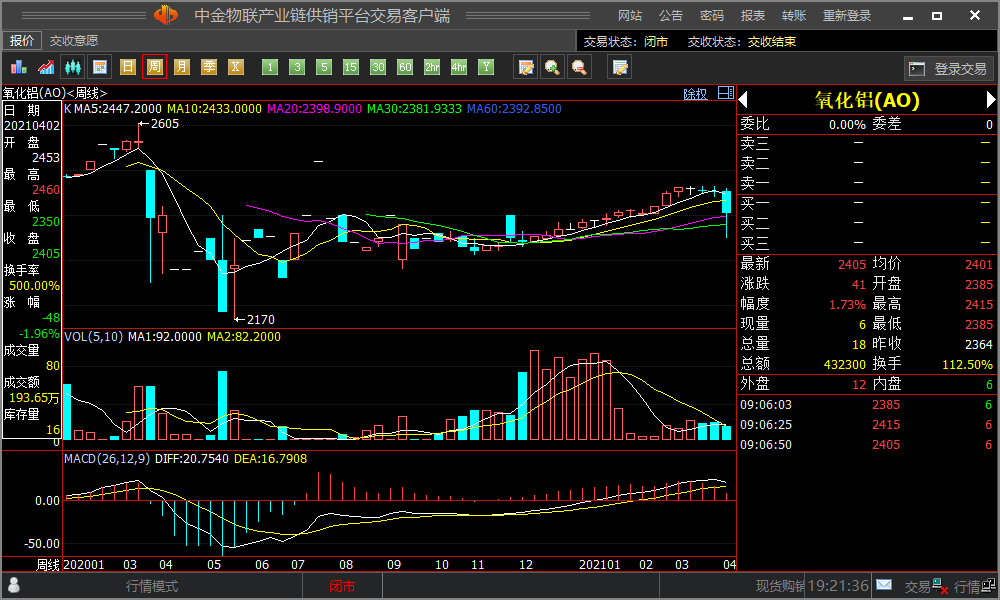Go to previous commodity with left arrow
Image resolution: width=1000 pixels, height=600 pixels.
click(743, 100)
